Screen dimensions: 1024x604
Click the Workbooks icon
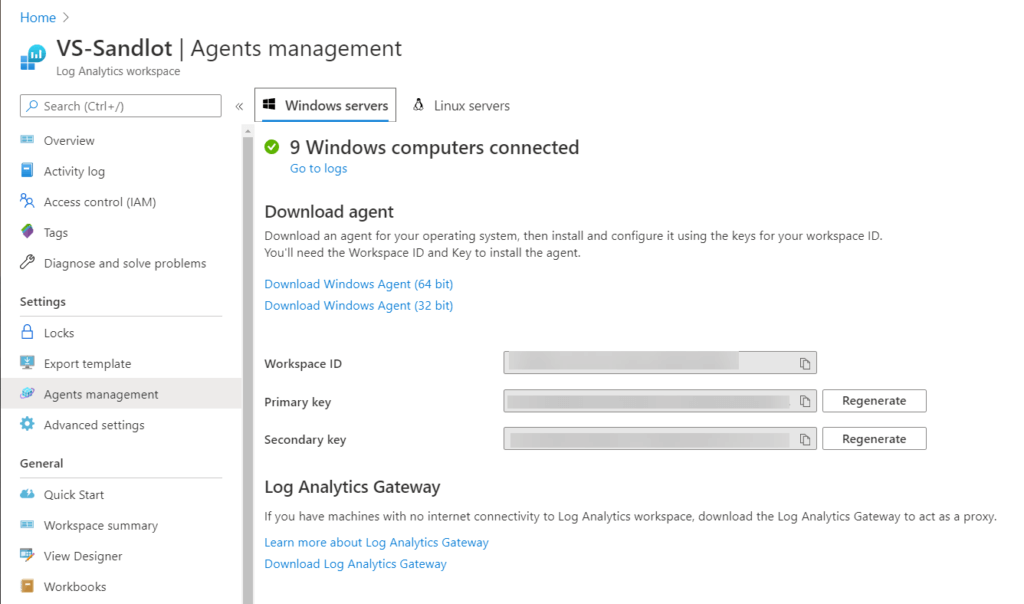27,586
